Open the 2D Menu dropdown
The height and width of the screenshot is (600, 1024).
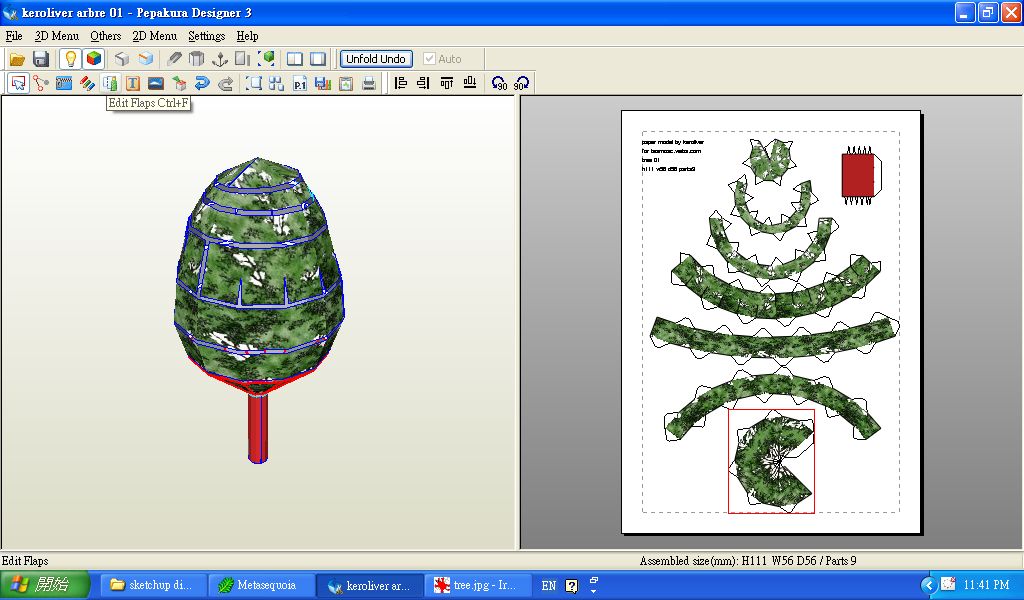(154, 36)
